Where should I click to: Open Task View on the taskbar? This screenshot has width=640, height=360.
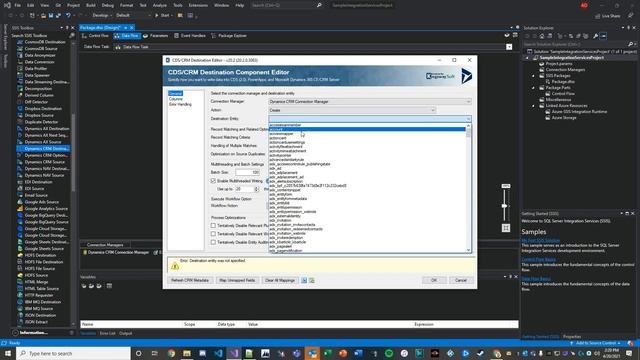pos(155,353)
